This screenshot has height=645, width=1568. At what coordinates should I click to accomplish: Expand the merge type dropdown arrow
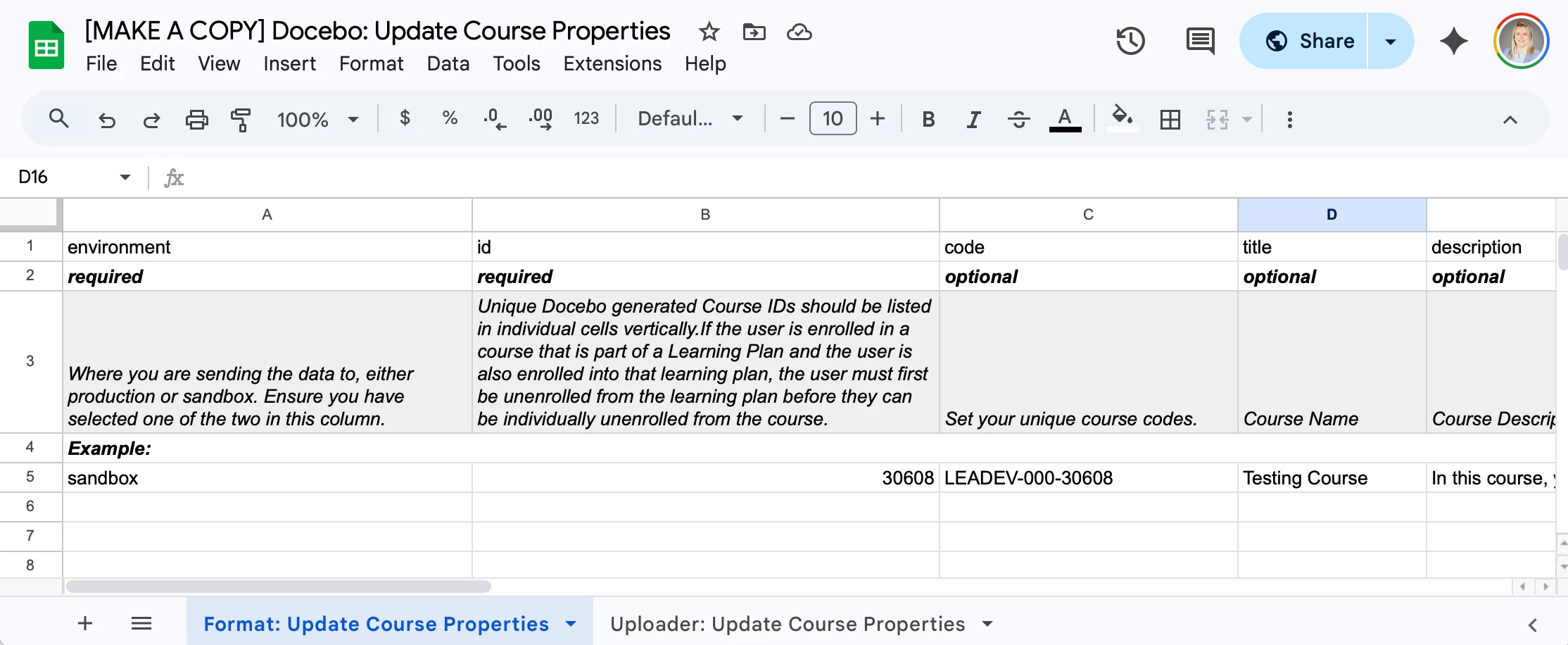pyautogui.click(x=1247, y=120)
